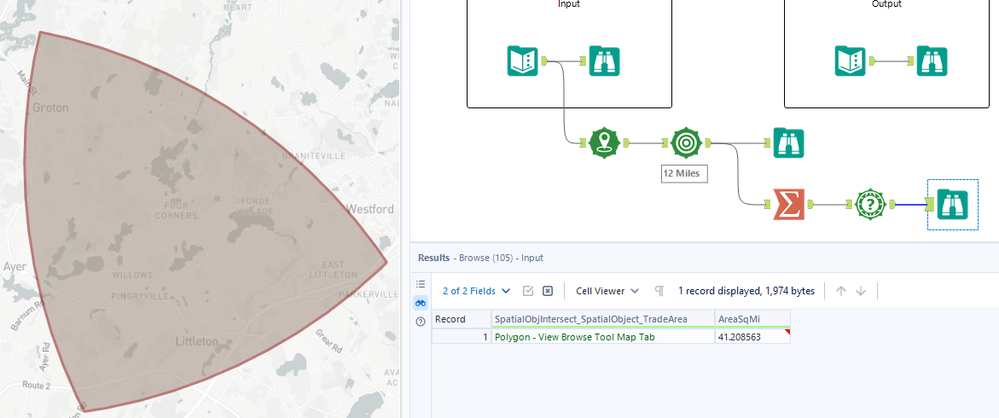Click the Groton label on the map

(50, 108)
